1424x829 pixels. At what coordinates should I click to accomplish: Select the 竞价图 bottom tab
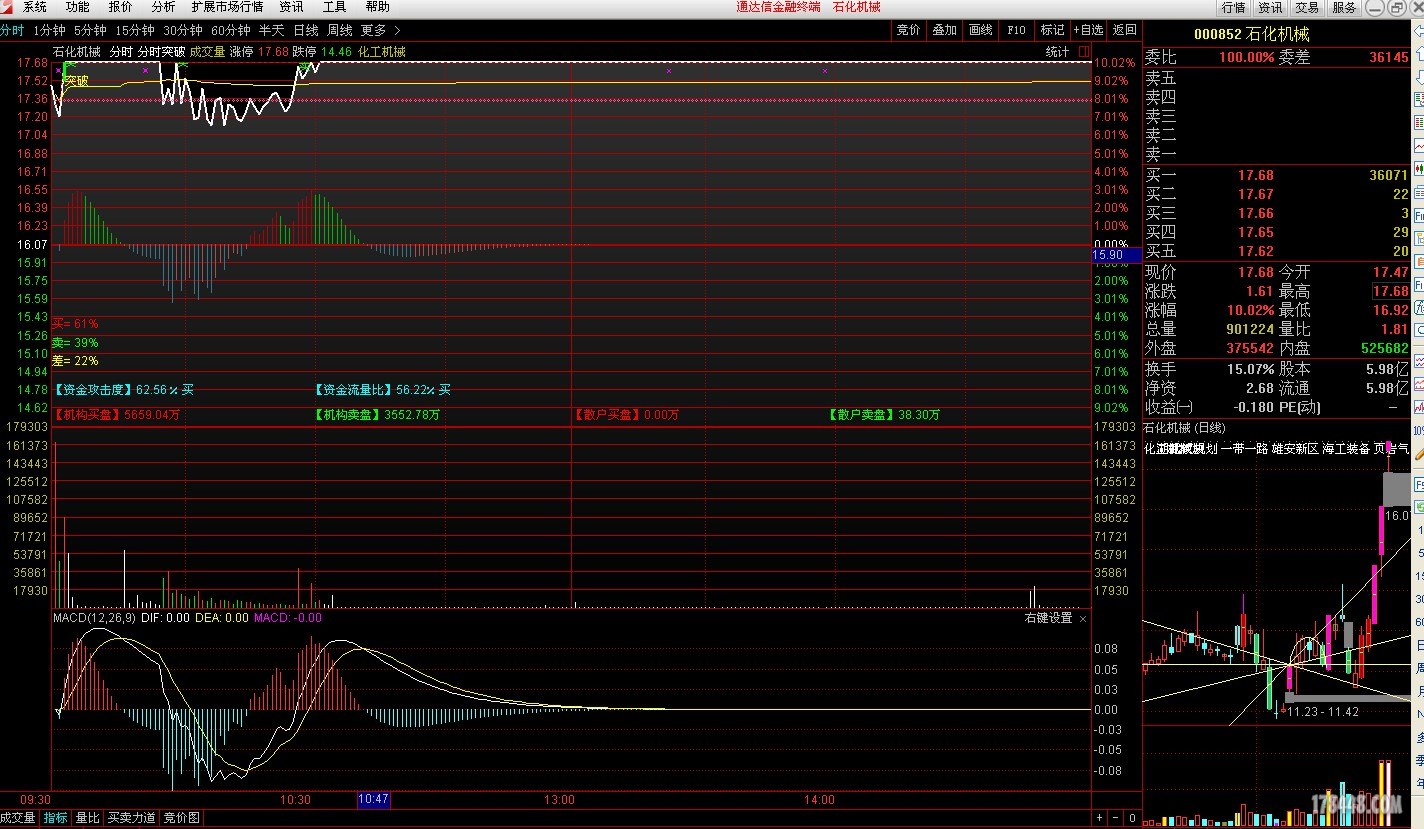[181, 818]
